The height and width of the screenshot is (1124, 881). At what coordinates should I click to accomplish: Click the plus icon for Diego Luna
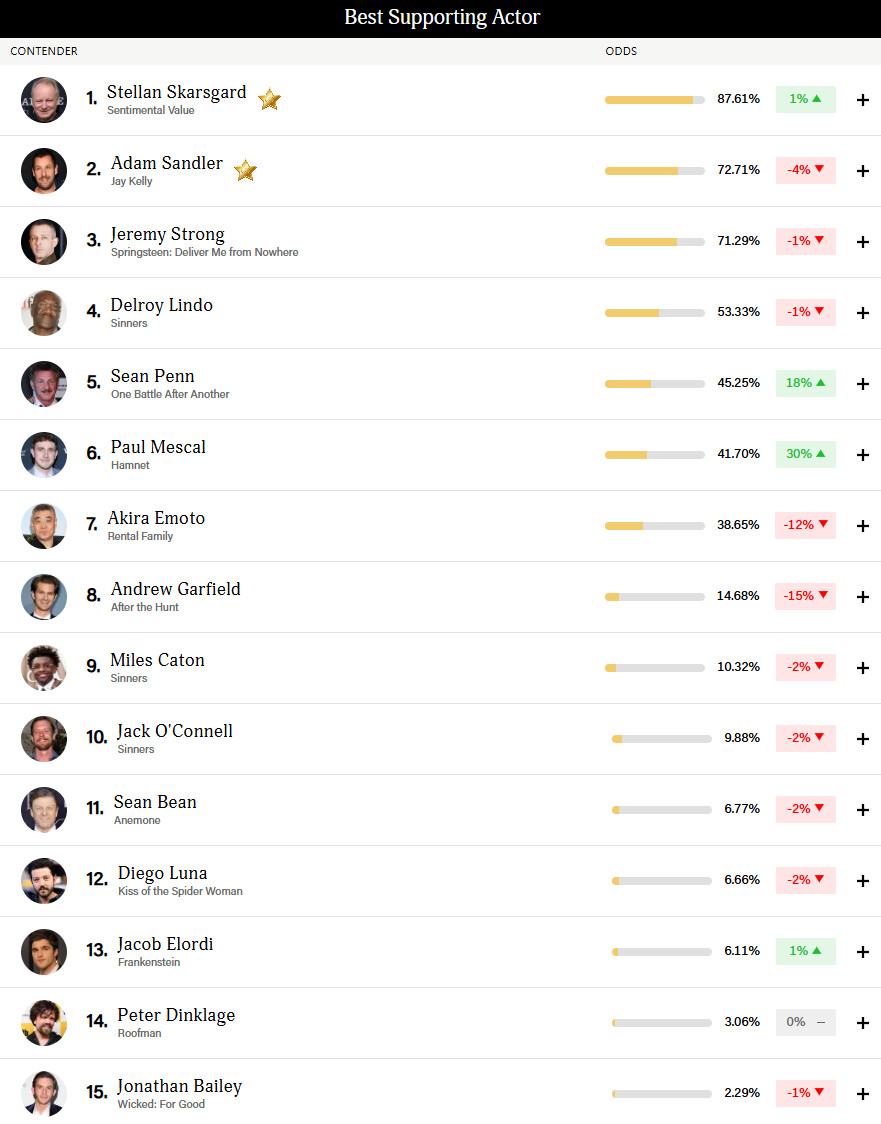(863, 881)
